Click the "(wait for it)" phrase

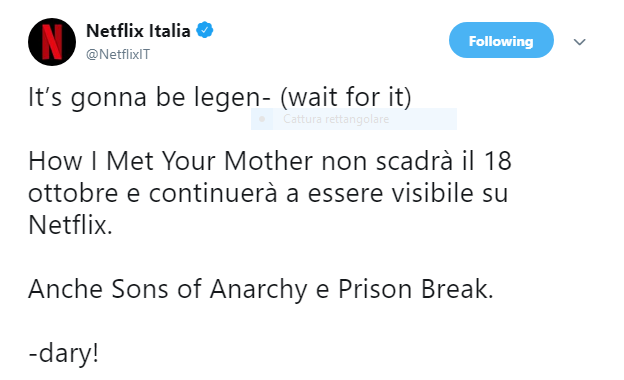[x=346, y=97]
